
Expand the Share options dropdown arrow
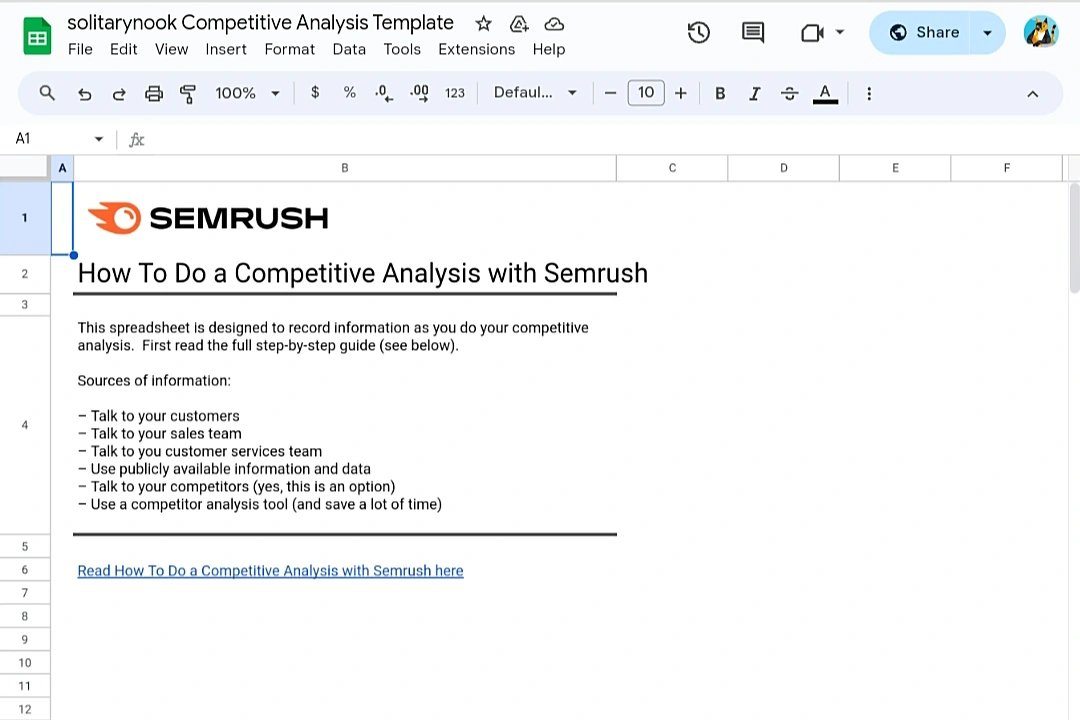pyautogui.click(x=987, y=32)
